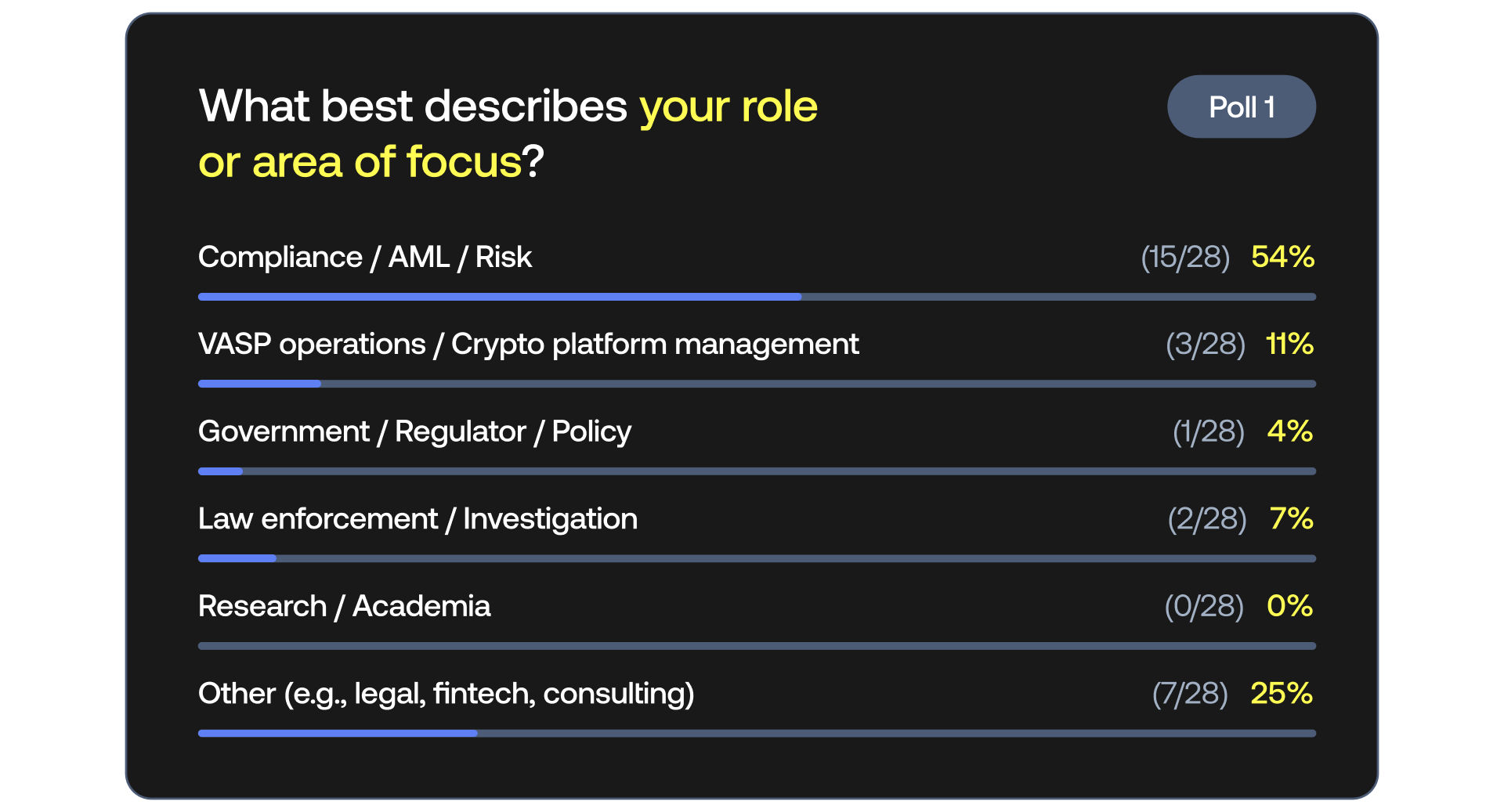Click the 25% result value

click(x=1282, y=694)
